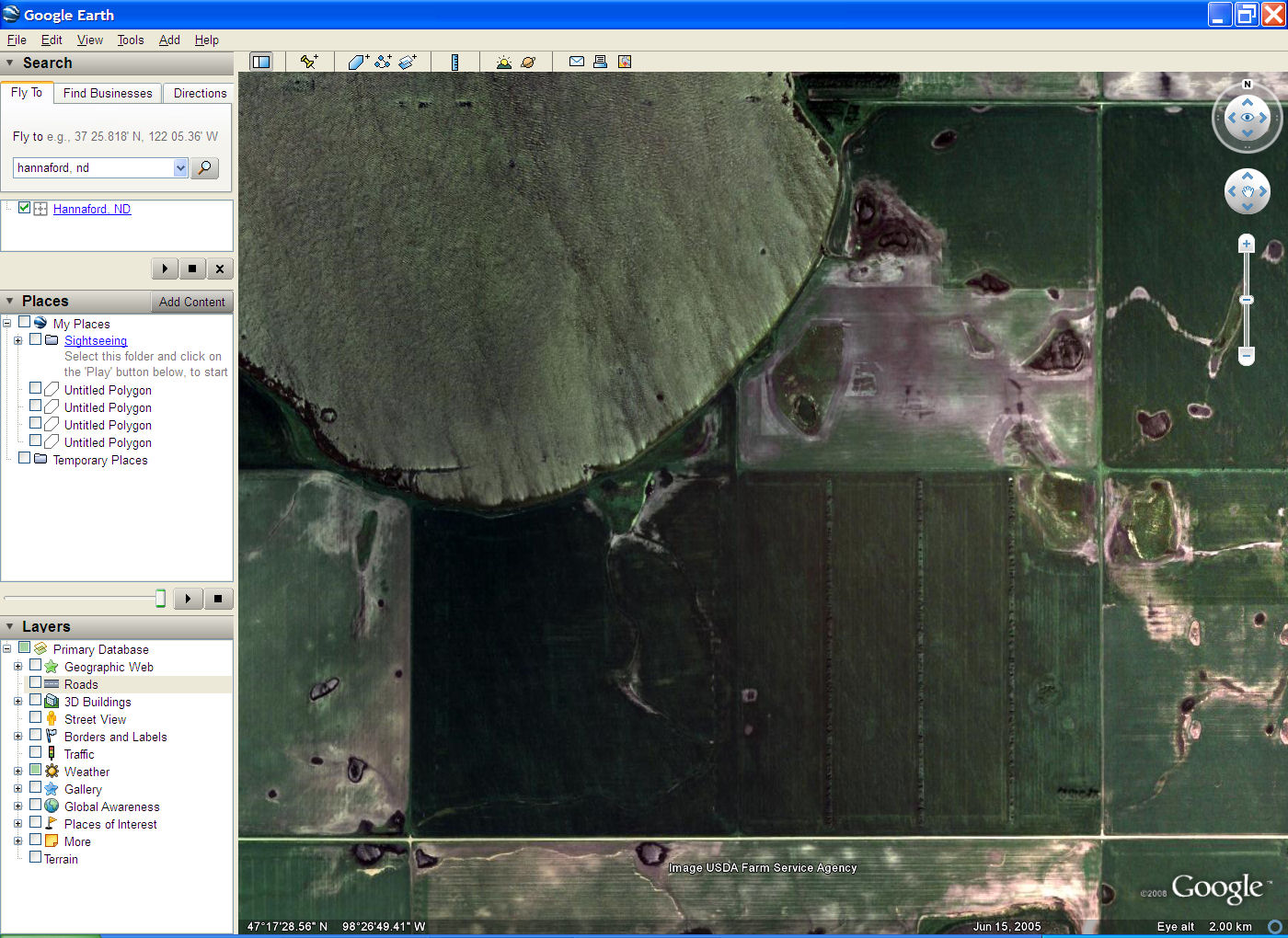This screenshot has height=938, width=1288.
Task: Select the Global Awareness layer row
Action: pyautogui.click(x=111, y=806)
